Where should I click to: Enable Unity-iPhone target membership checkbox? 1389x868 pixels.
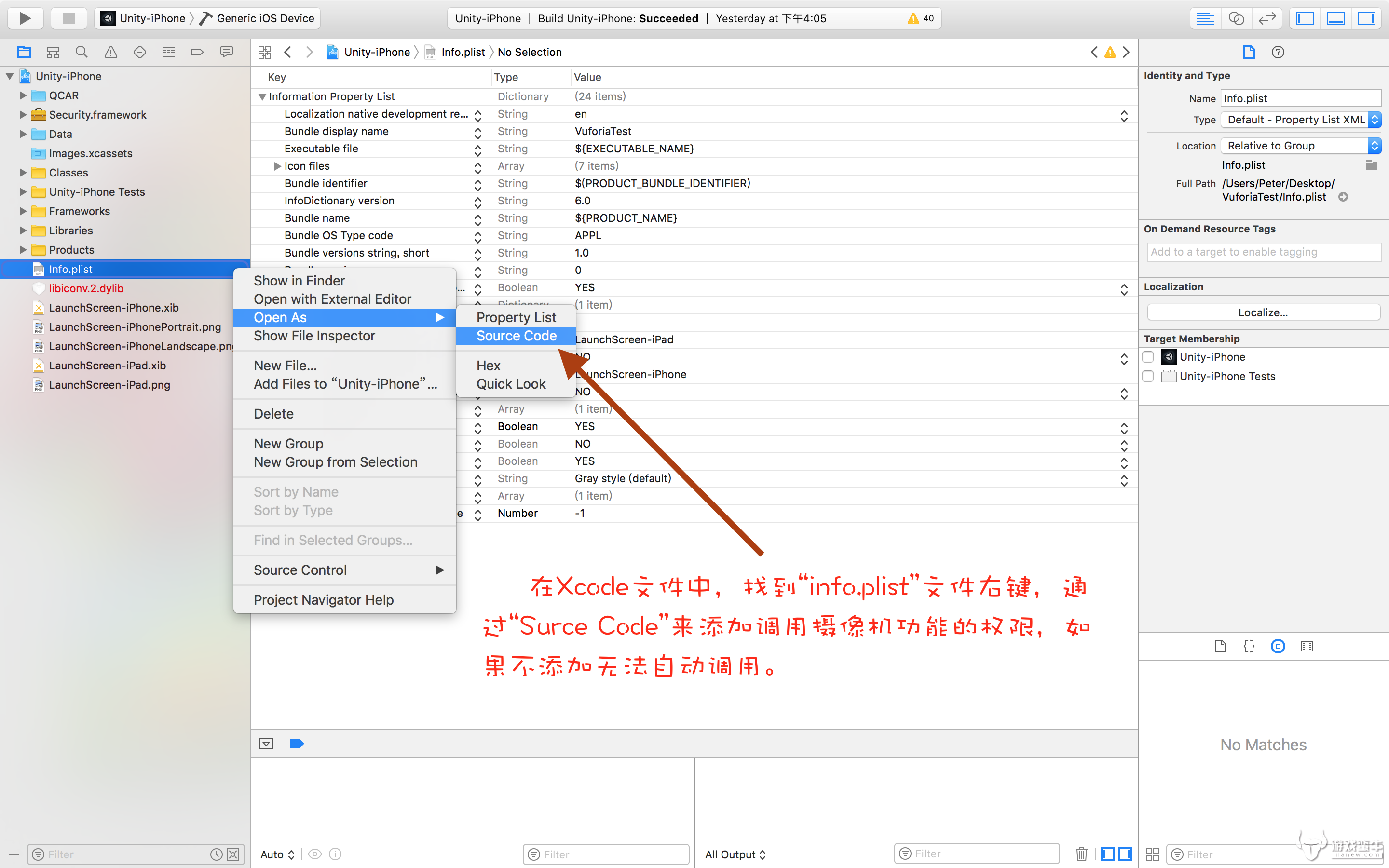point(1148,357)
